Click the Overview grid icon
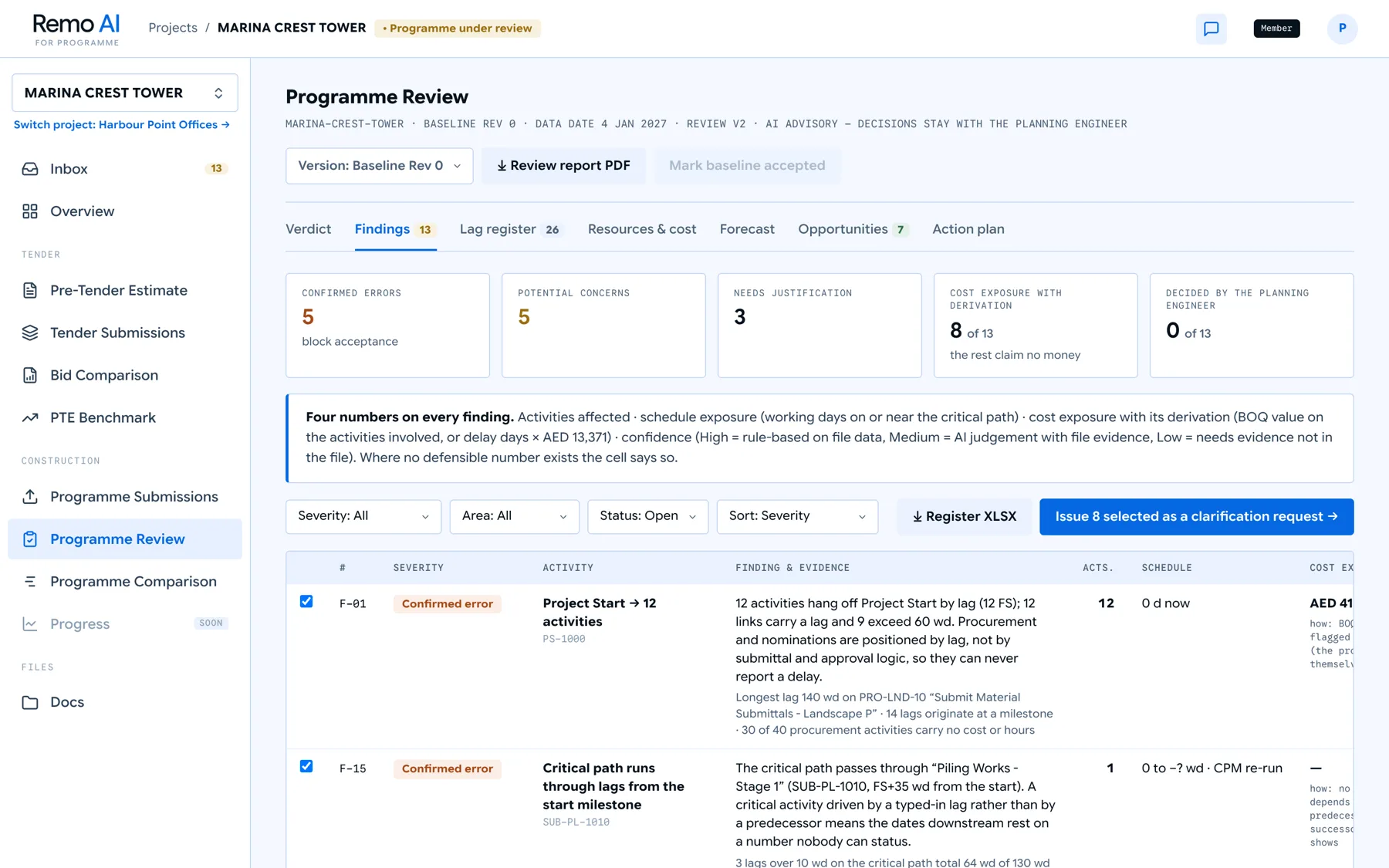 pos(30,211)
